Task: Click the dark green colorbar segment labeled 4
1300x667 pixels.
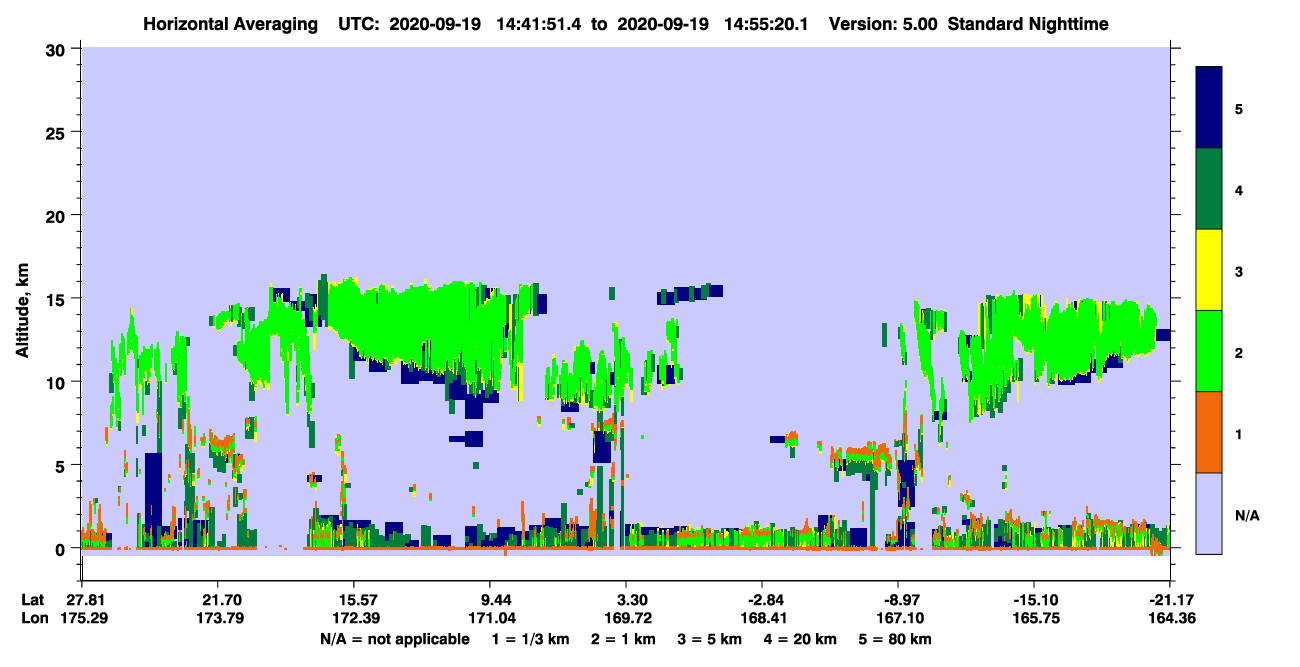Action: tap(1209, 189)
